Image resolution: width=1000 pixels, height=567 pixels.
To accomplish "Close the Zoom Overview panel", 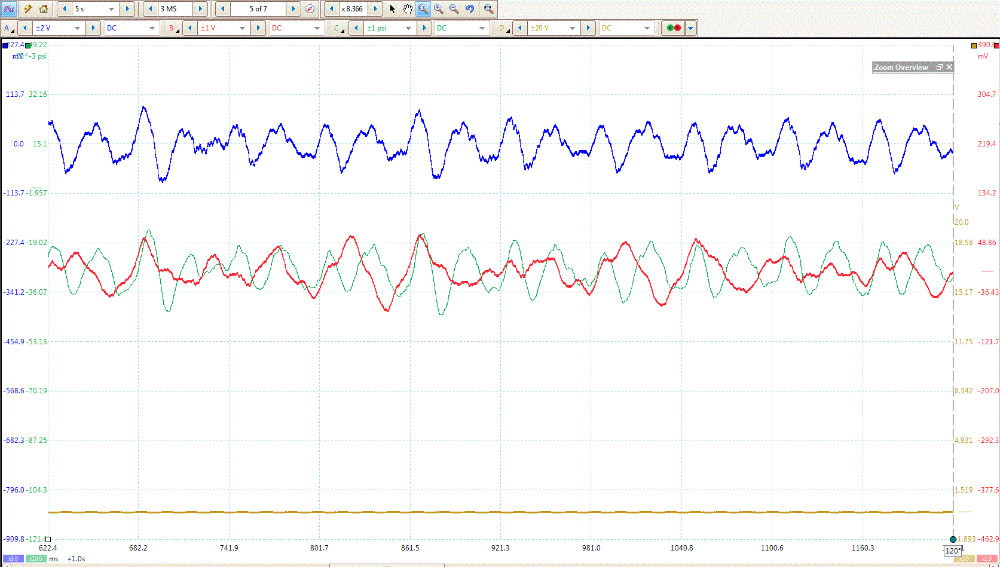I will [x=949, y=67].
